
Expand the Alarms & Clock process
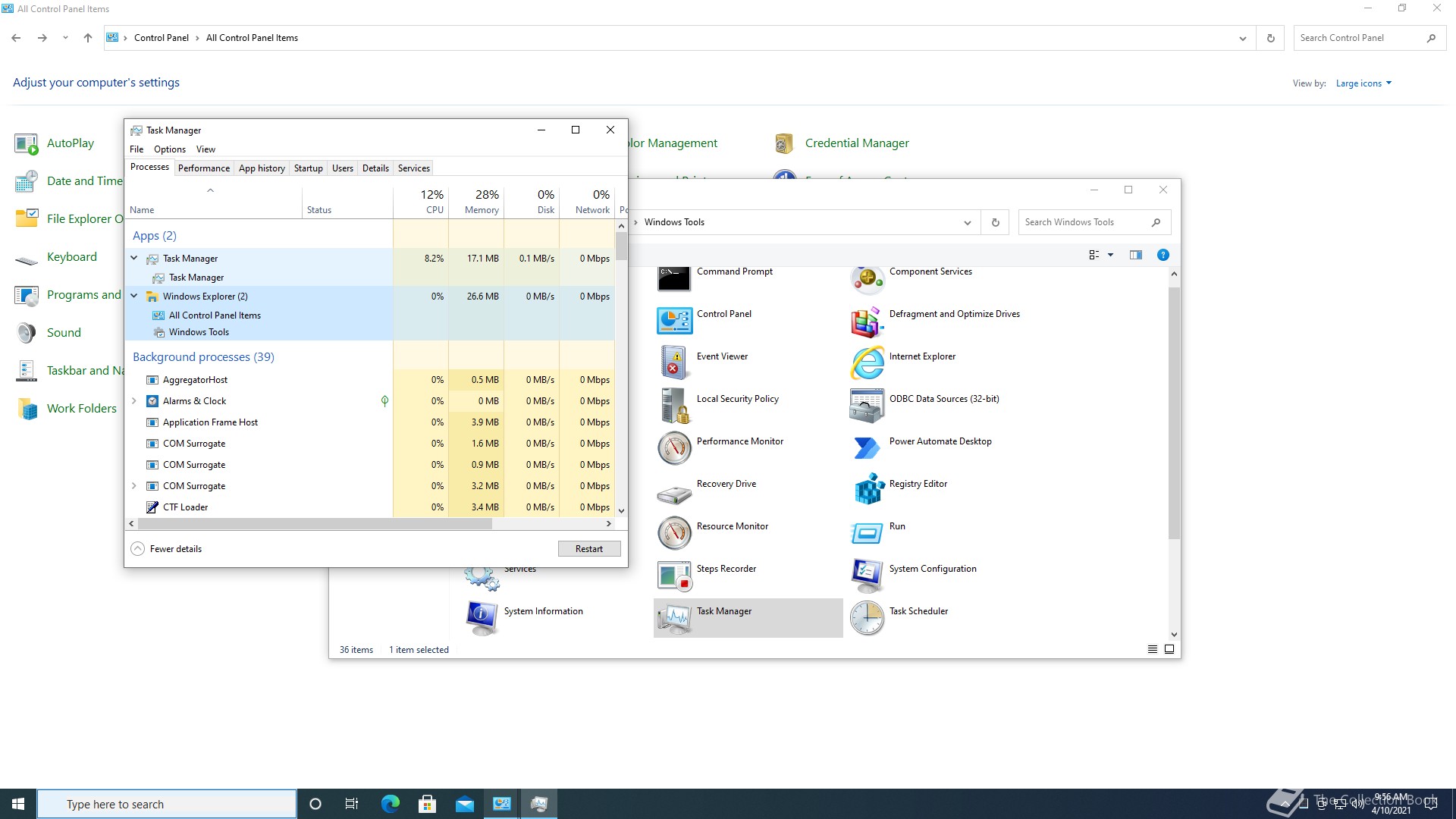(x=134, y=401)
